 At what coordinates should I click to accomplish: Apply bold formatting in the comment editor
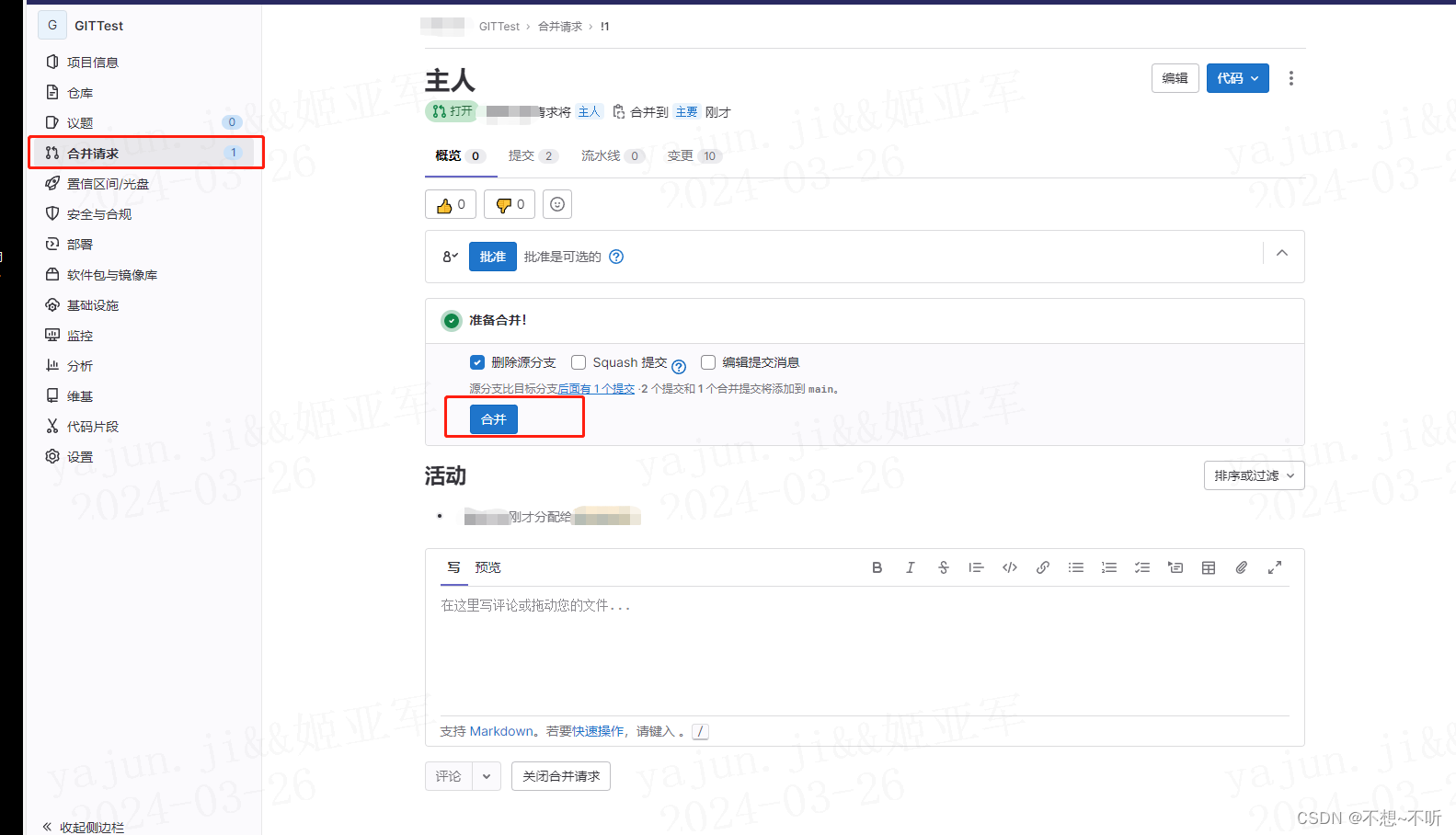pos(877,567)
